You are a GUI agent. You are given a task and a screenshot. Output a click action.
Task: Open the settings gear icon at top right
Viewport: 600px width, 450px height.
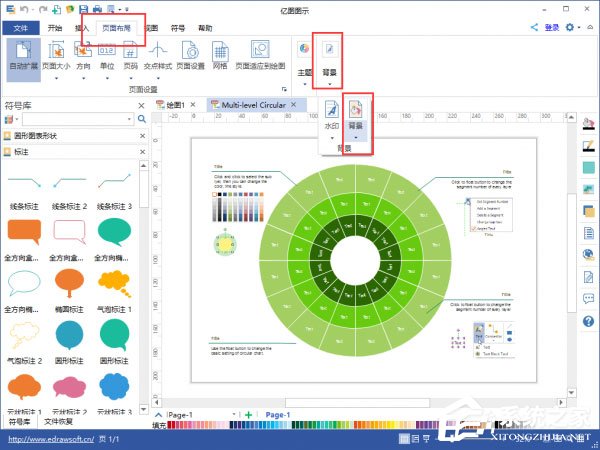pos(570,27)
